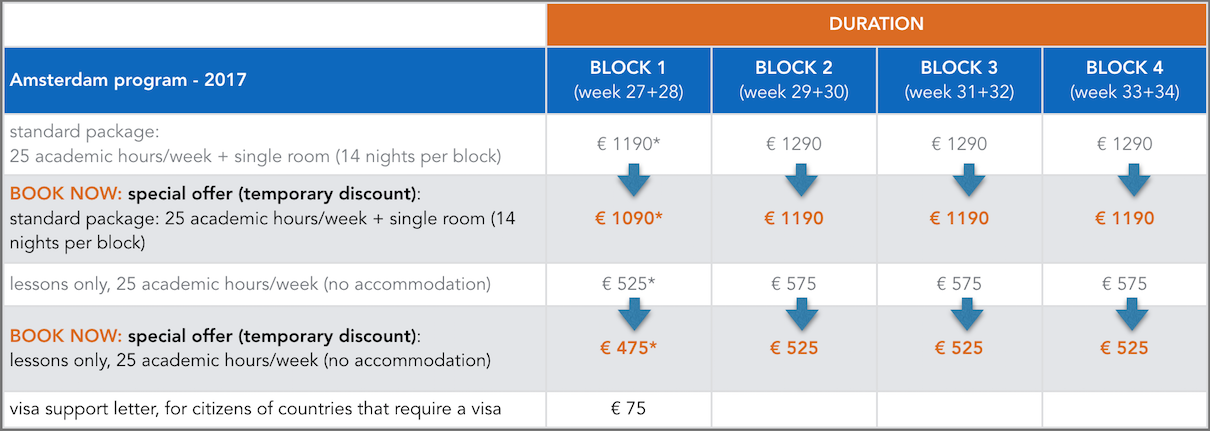Image resolution: width=1210 pixels, height=431 pixels.
Task: Click the blue arrow under Block 1 € 1190*
Action: tap(629, 181)
